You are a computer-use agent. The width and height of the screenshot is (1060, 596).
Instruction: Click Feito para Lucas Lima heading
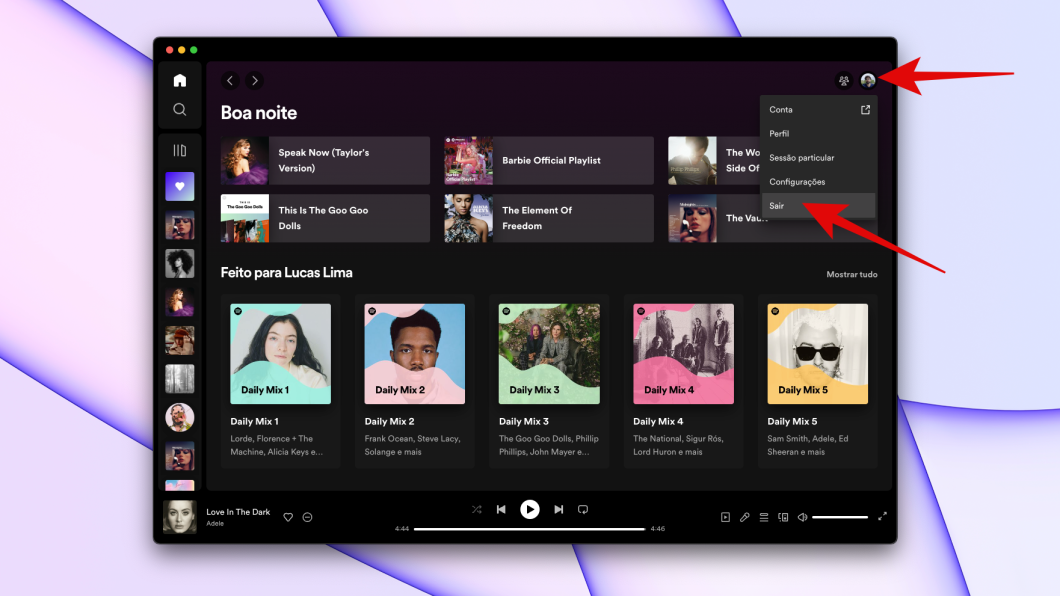[x=287, y=272]
